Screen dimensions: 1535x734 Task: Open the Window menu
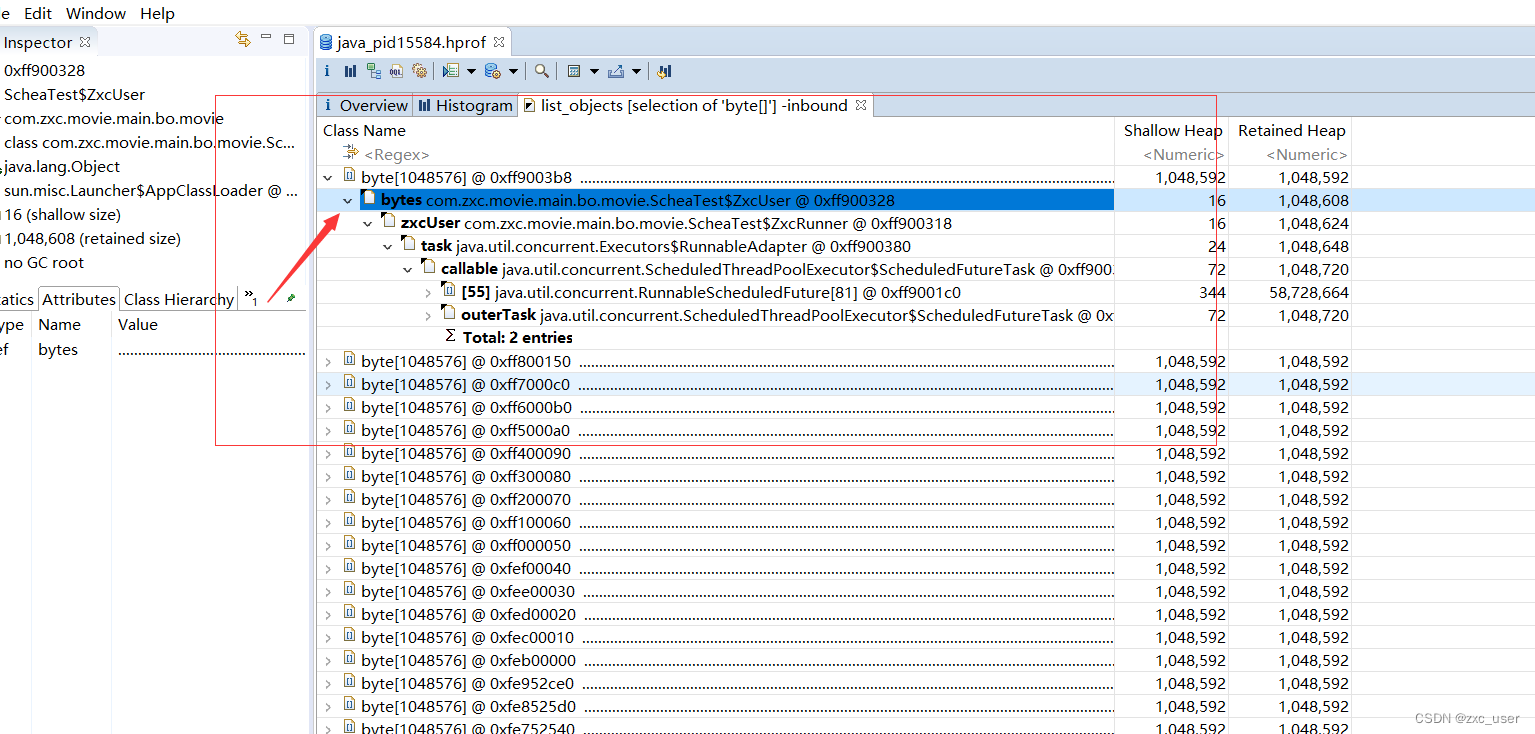pyautogui.click(x=96, y=13)
